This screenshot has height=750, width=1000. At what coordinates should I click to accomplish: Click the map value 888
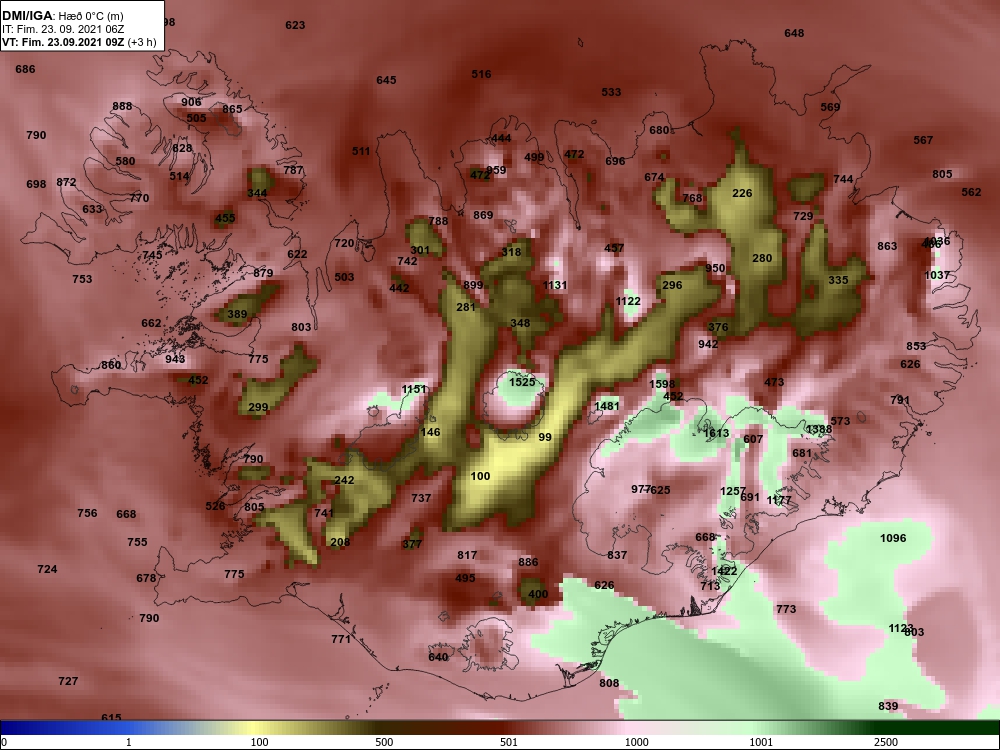[x=122, y=107]
